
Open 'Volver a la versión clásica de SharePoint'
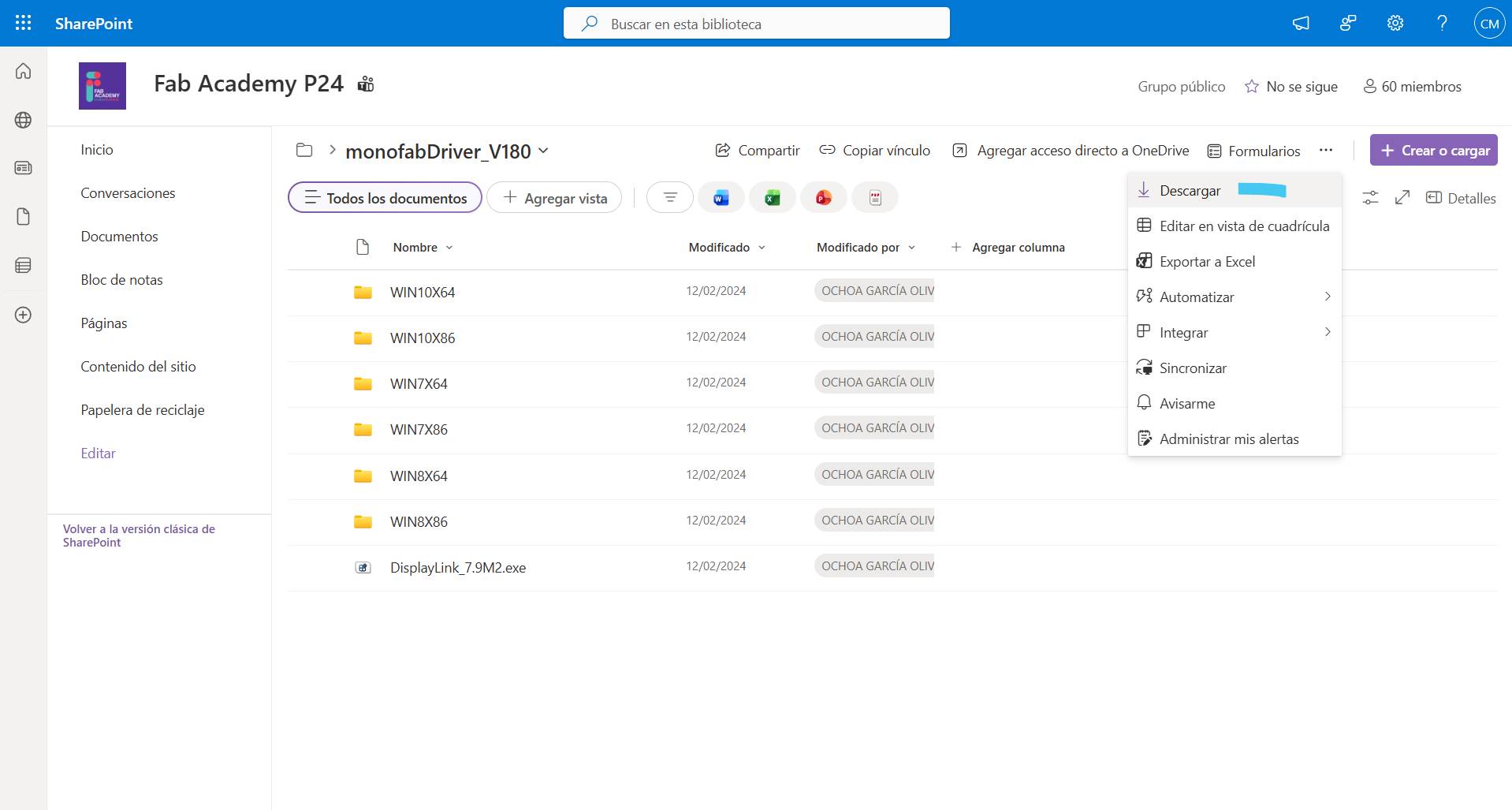click(139, 536)
